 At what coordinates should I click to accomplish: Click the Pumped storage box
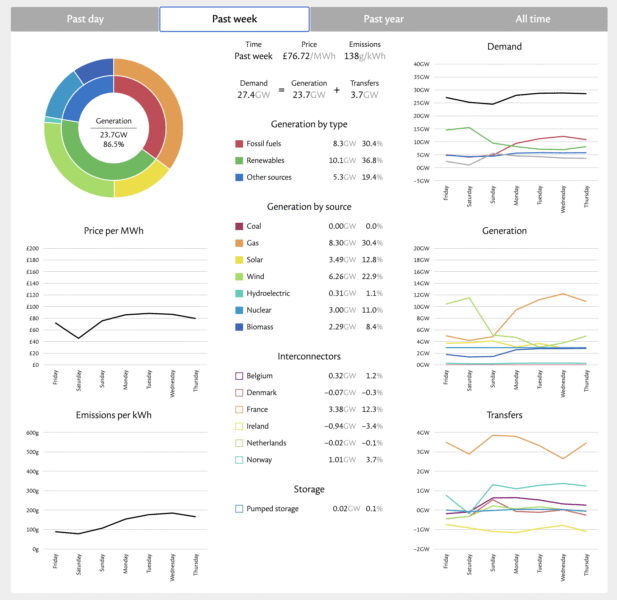tap(239, 508)
